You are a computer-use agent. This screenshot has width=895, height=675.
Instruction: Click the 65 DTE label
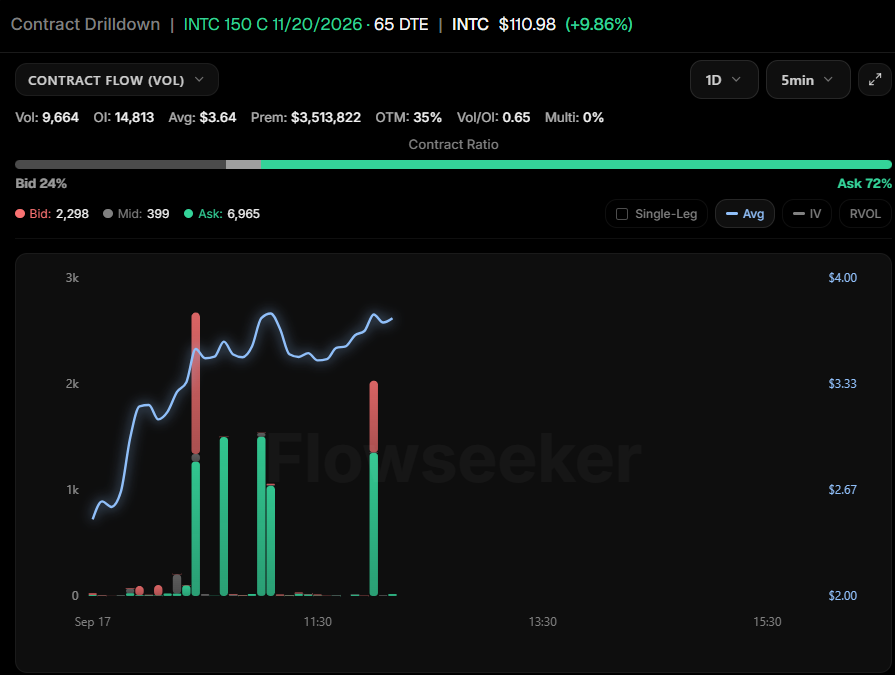pos(401,25)
